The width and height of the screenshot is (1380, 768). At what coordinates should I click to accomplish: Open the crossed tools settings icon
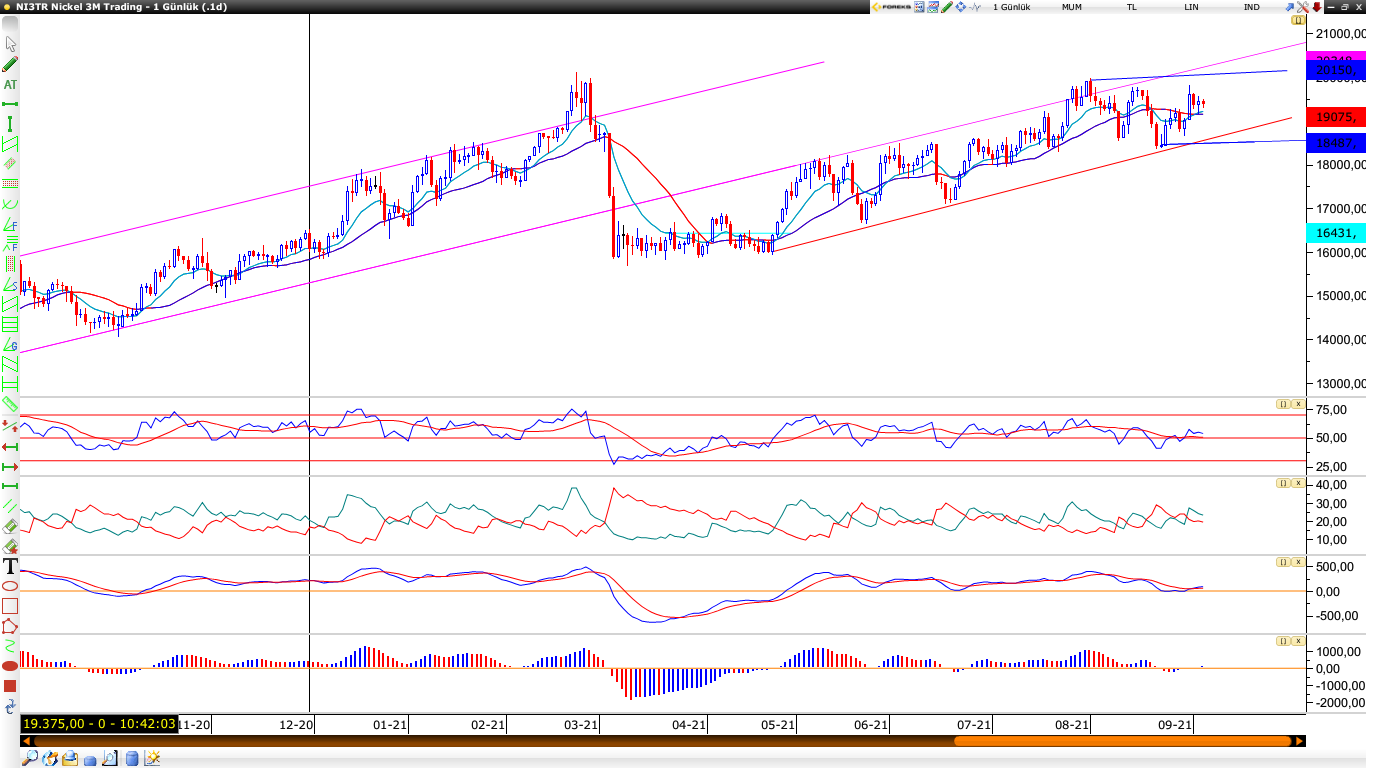point(1303,7)
